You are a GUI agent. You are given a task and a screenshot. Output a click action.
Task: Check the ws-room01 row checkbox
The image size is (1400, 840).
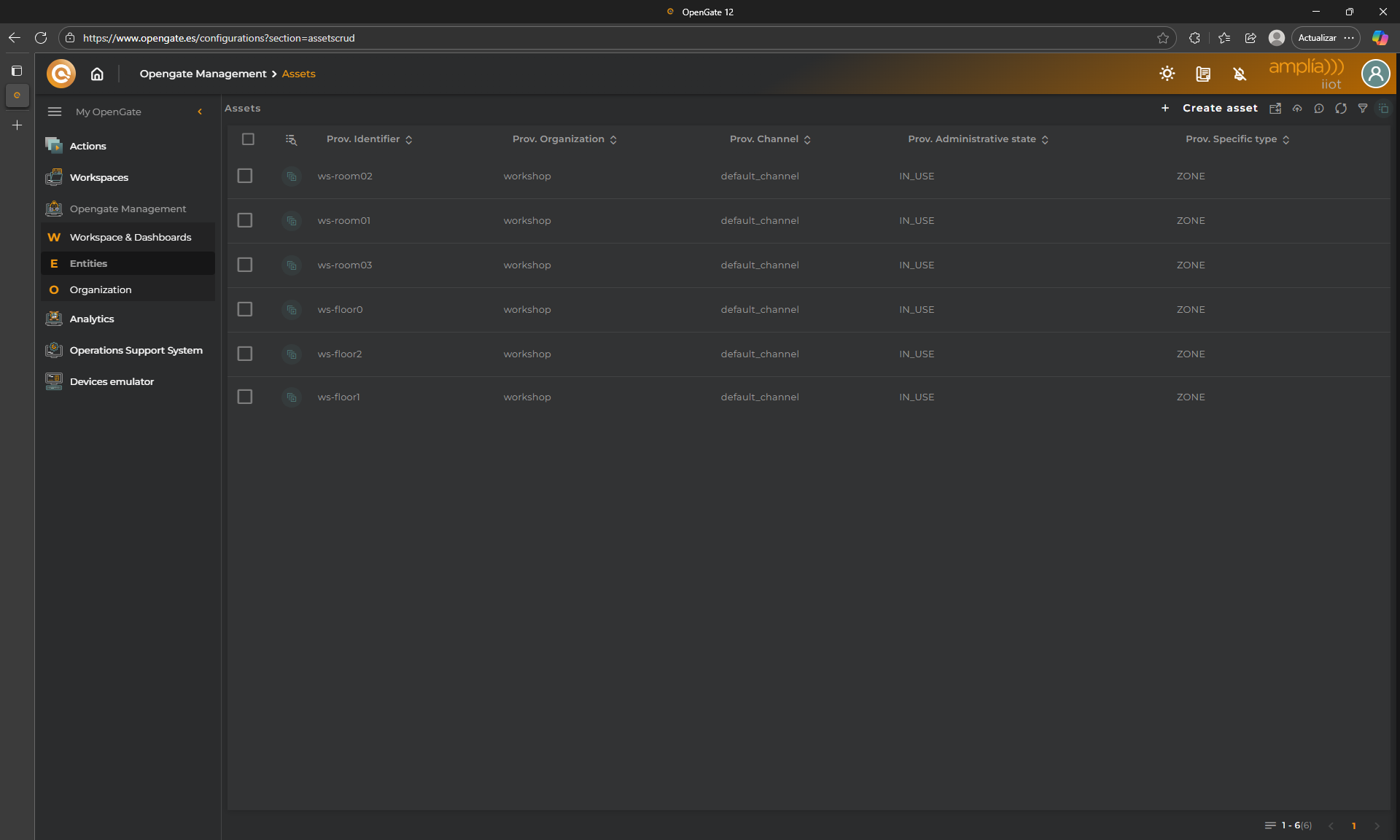click(x=245, y=220)
